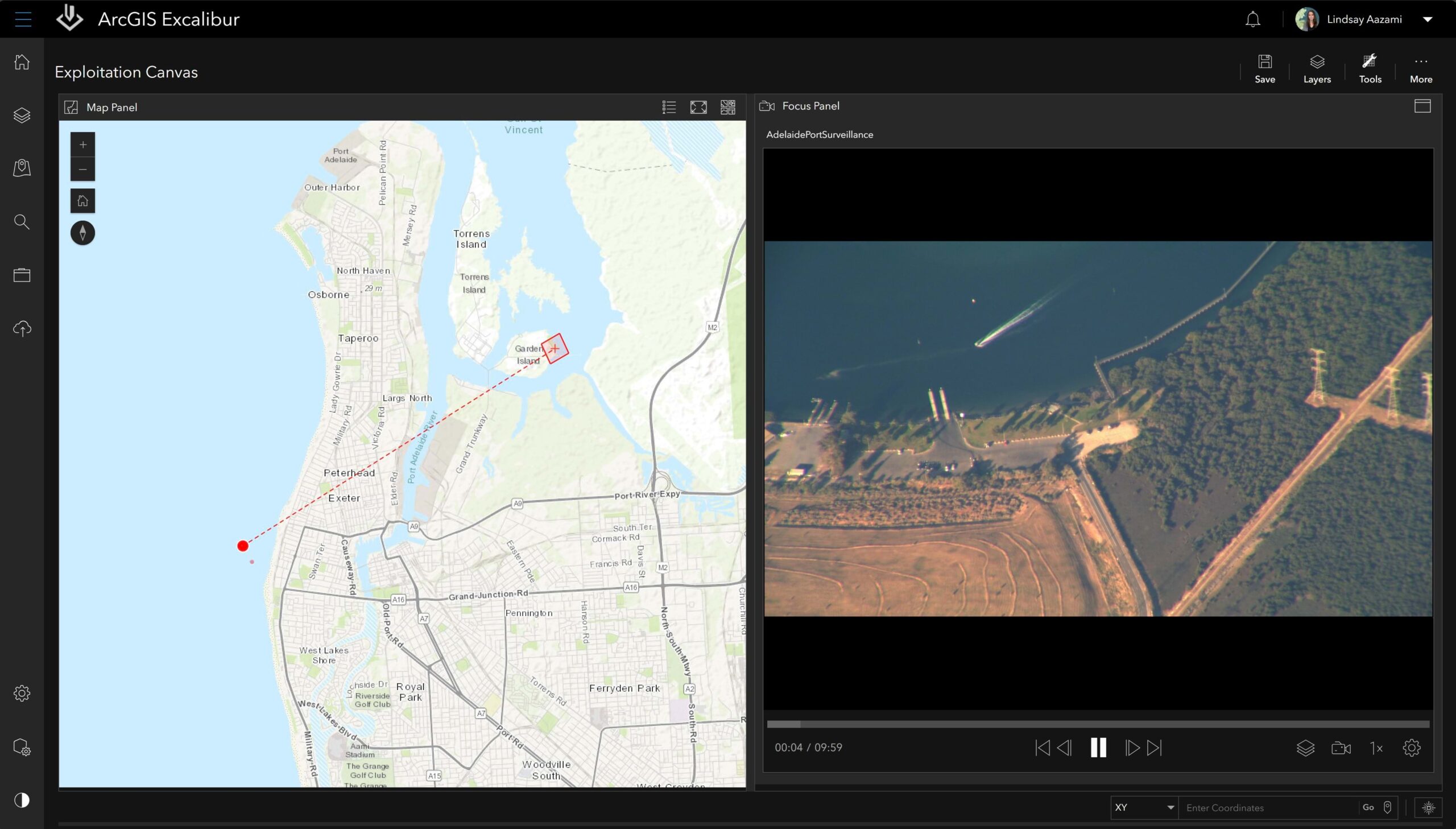Click the Save canvas icon
The image size is (1456, 829).
(x=1264, y=69)
